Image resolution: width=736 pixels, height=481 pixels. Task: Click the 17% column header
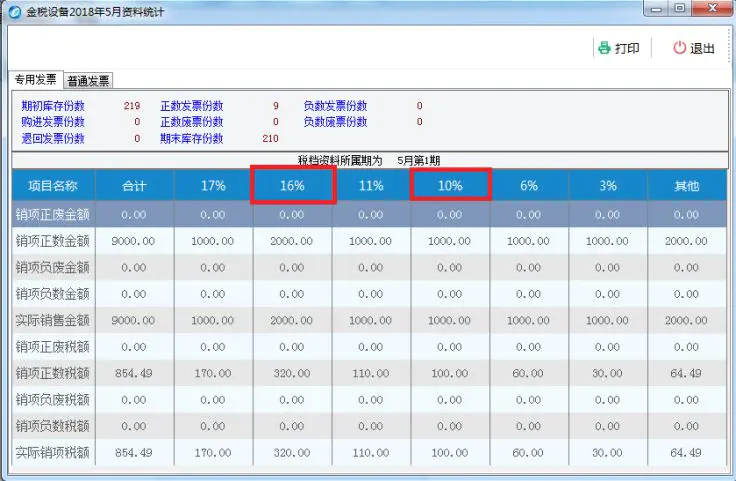pyautogui.click(x=213, y=186)
